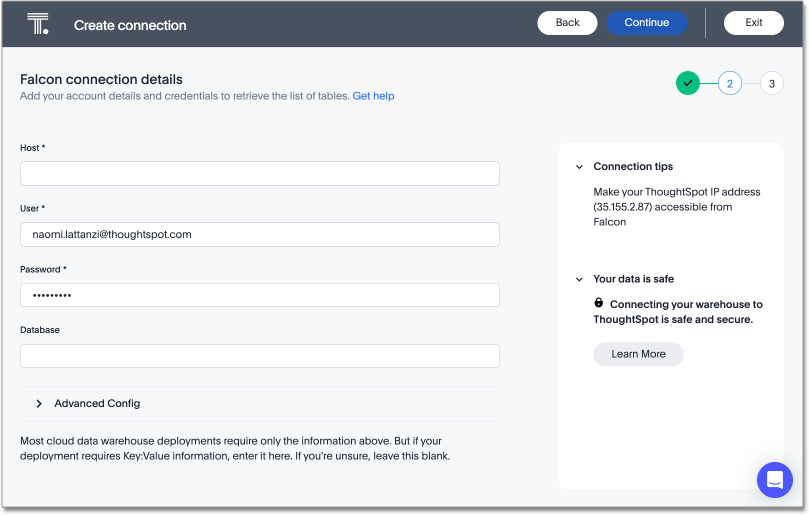Collapse Your data is safe section

click(579, 280)
